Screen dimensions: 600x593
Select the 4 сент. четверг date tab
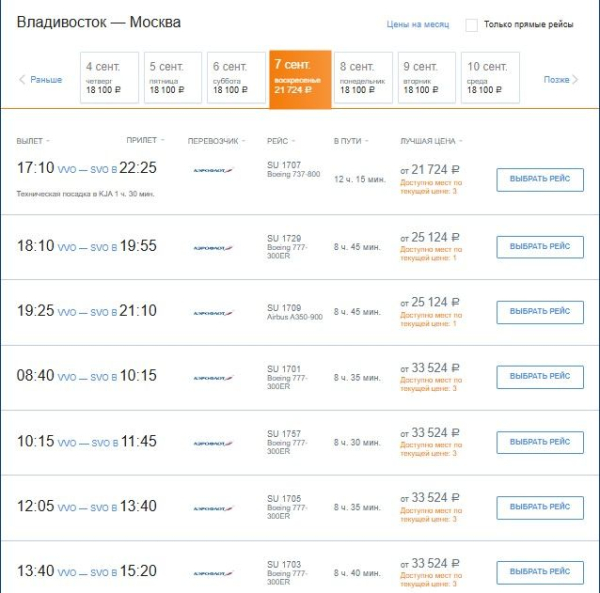click(x=109, y=78)
